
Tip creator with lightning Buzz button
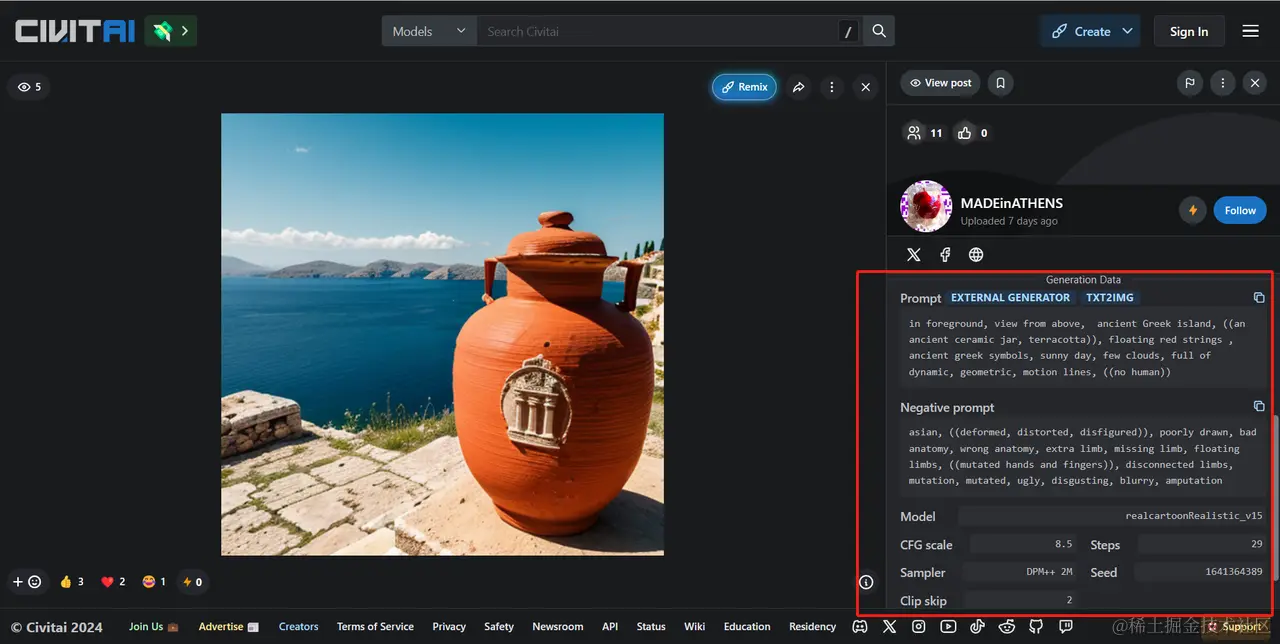click(x=1192, y=210)
